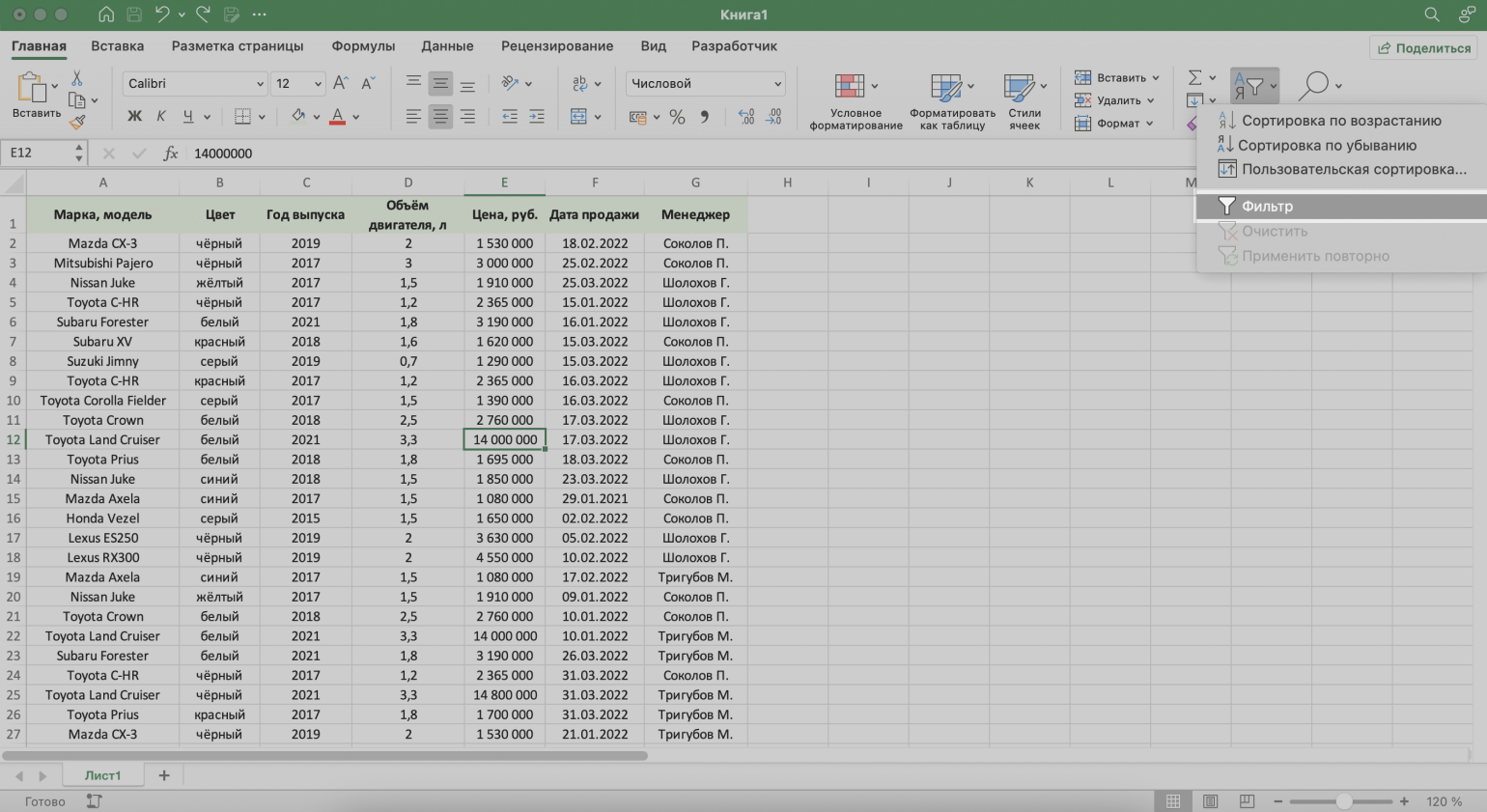The width and height of the screenshot is (1487, 812).
Task: Click the increase indent icon
Action: (x=537, y=117)
